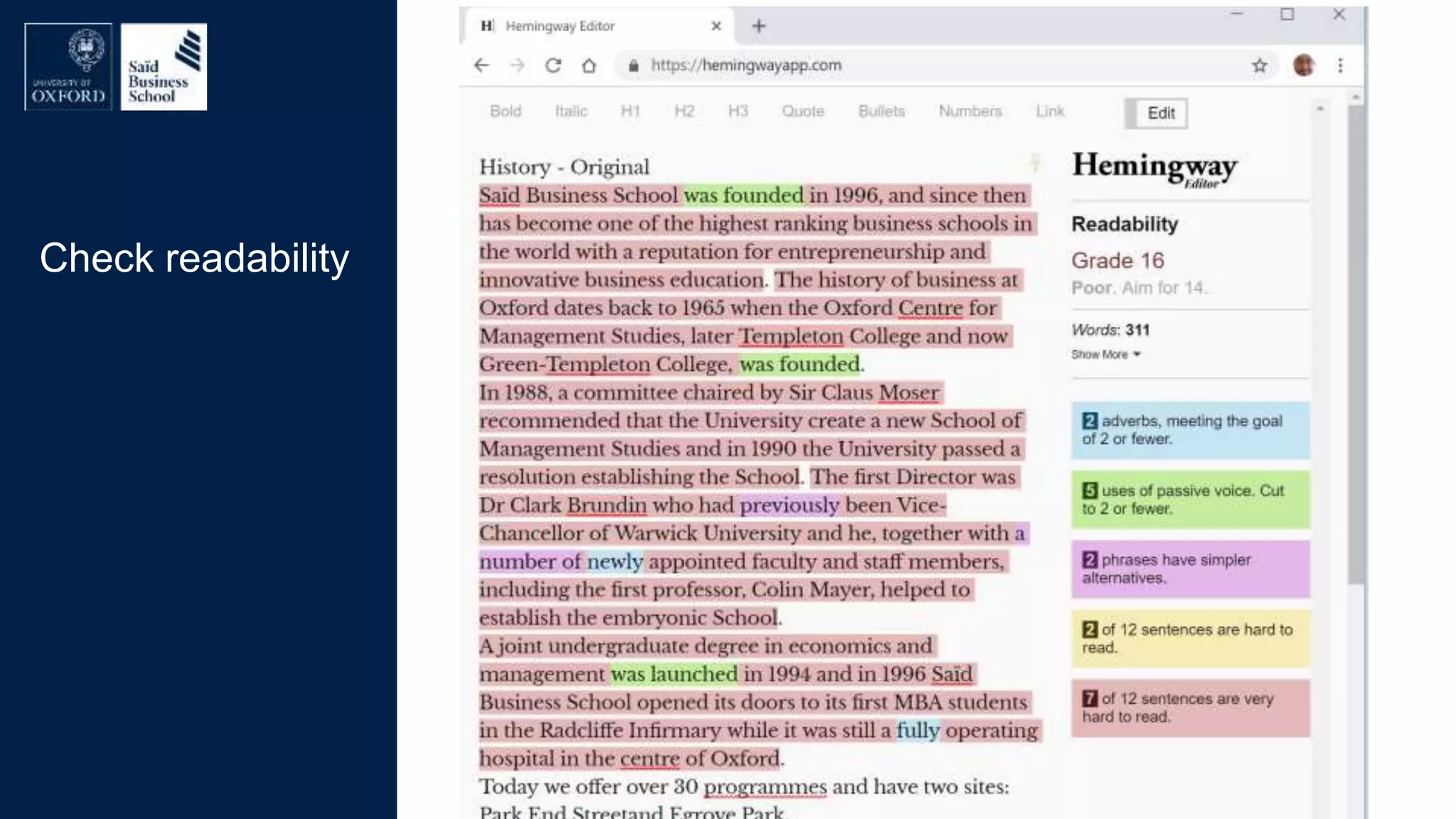The height and width of the screenshot is (819, 1456).
Task: Insert a Quote block
Action: [803, 111]
